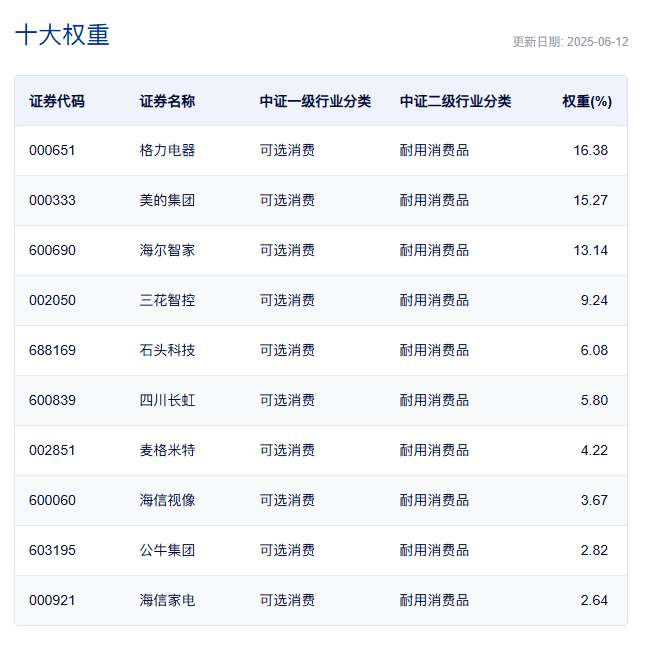Select the 格力电器 name cell
Viewport: 654px width, 648px height.
pos(167,150)
